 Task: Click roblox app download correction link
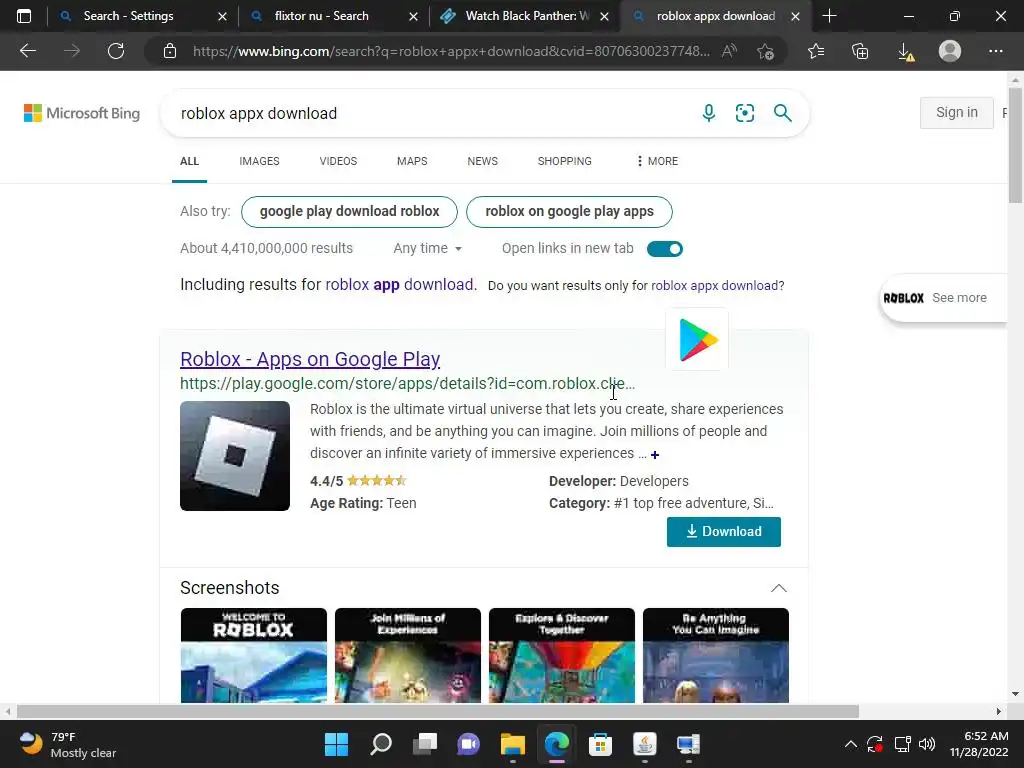tap(400, 285)
